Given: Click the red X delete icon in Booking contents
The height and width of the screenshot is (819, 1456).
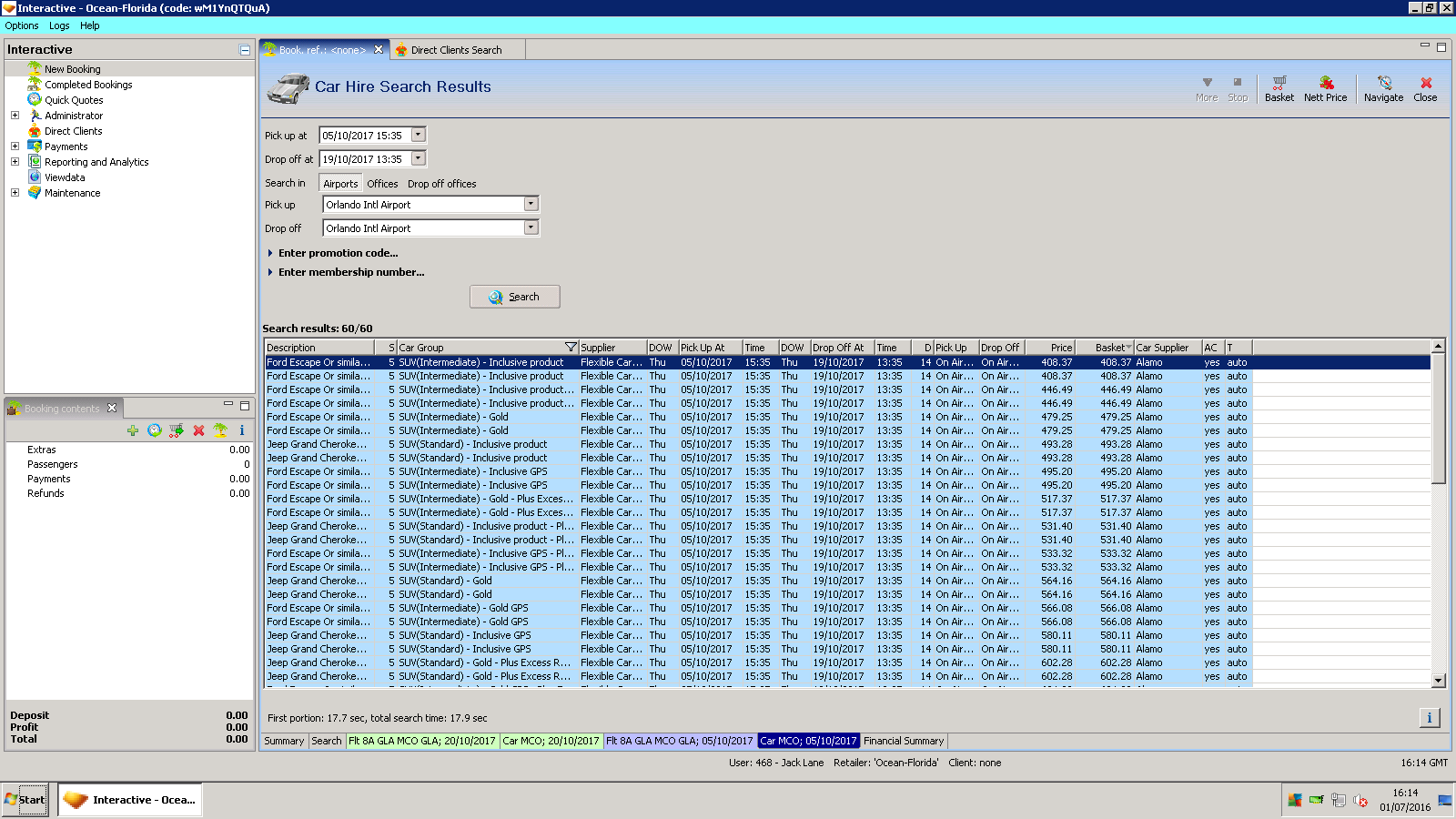Looking at the screenshot, I should point(198,430).
